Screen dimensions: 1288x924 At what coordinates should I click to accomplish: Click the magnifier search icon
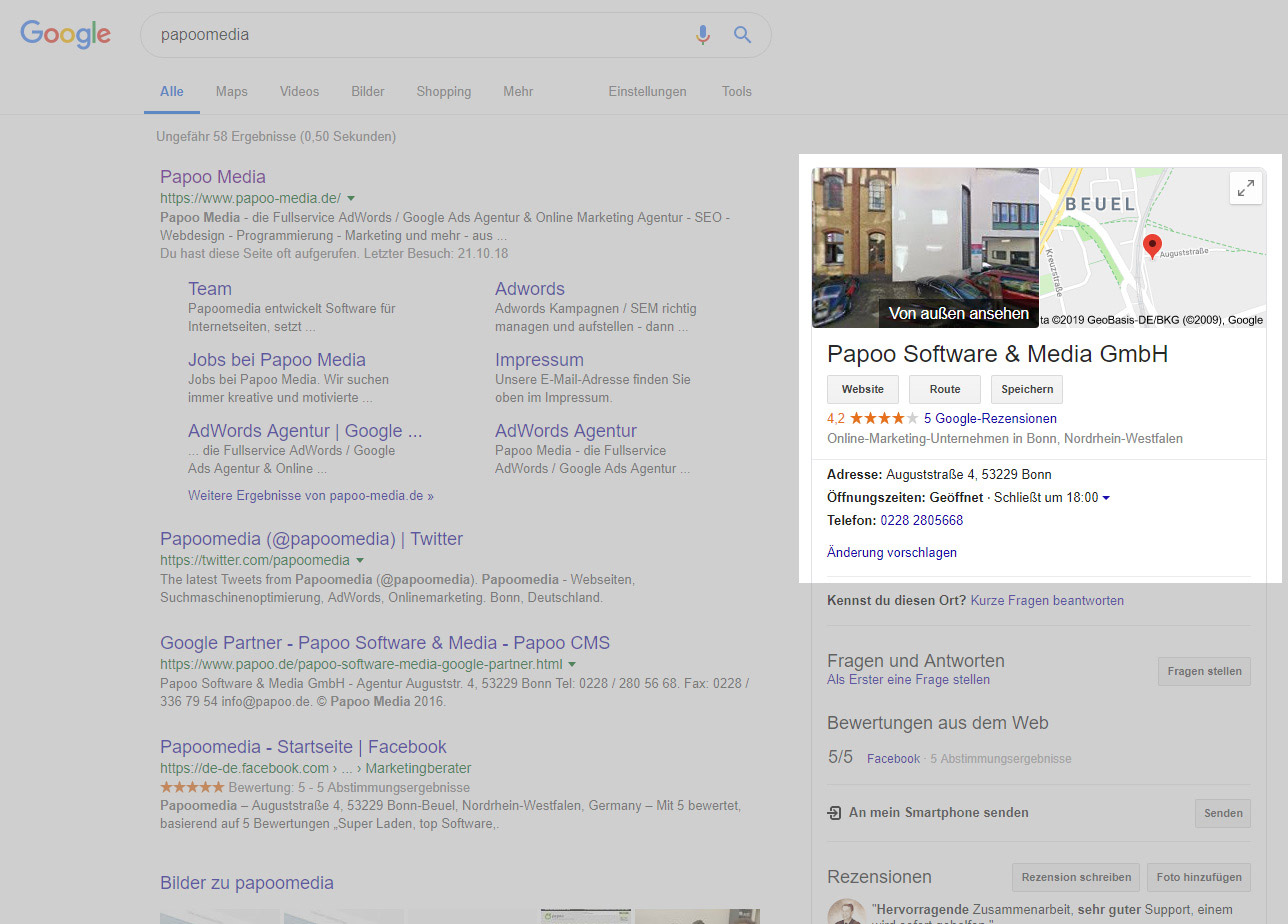tap(742, 35)
